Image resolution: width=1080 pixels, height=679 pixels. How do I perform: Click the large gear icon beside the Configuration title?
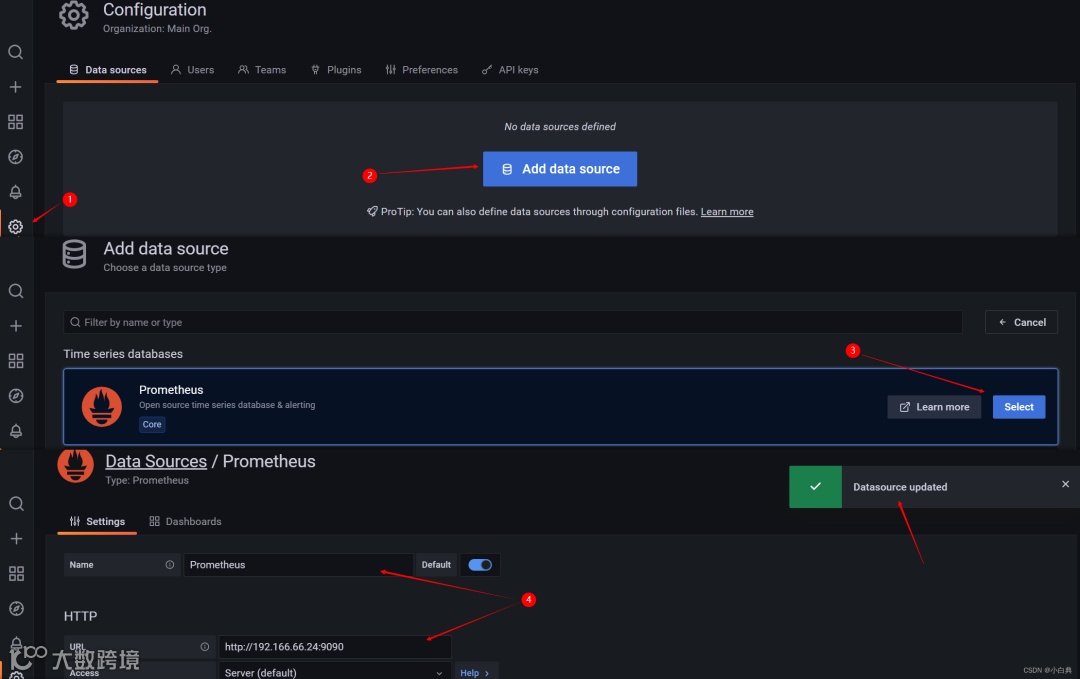click(x=74, y=15)
